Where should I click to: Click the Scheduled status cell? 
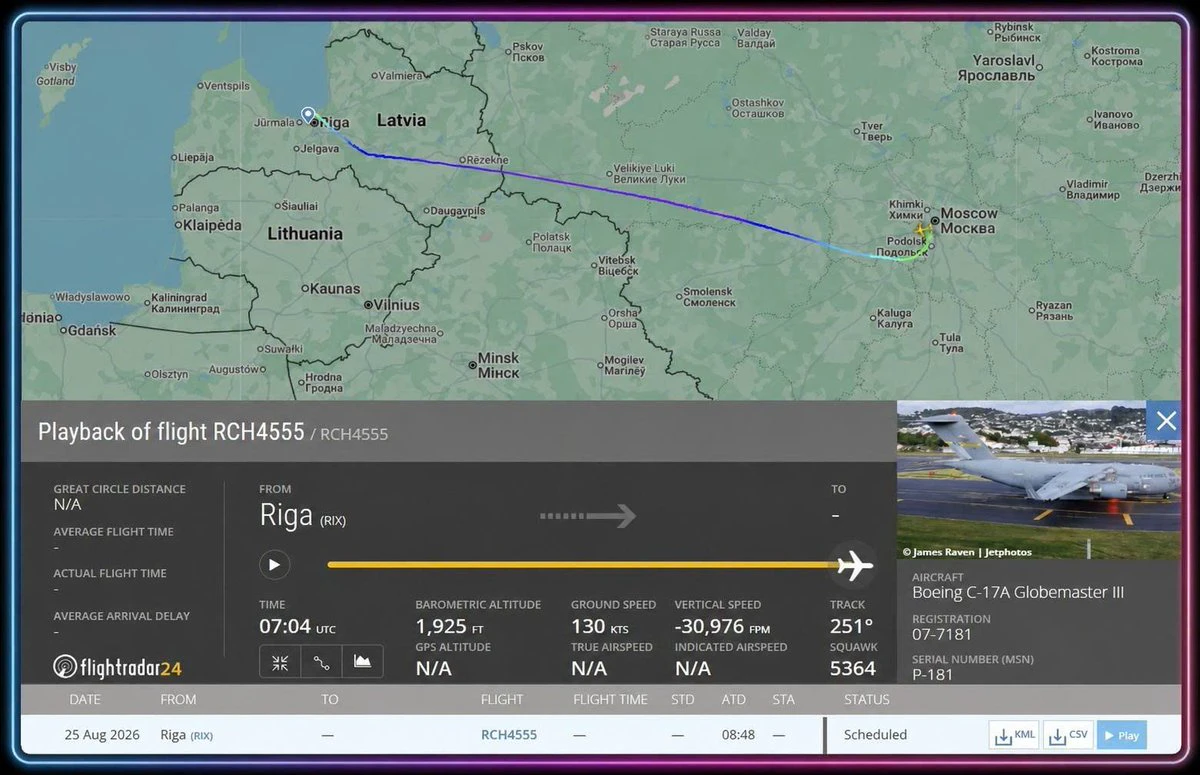875,735
